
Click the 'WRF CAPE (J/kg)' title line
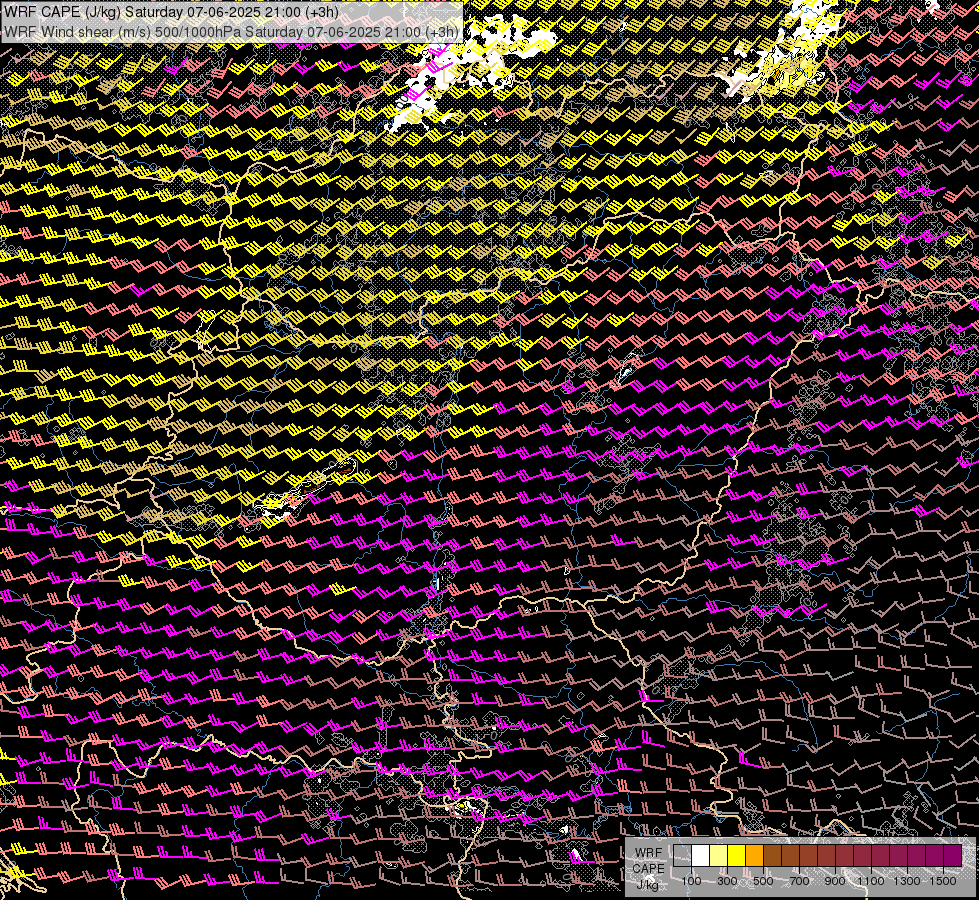[x=172, y=12]
